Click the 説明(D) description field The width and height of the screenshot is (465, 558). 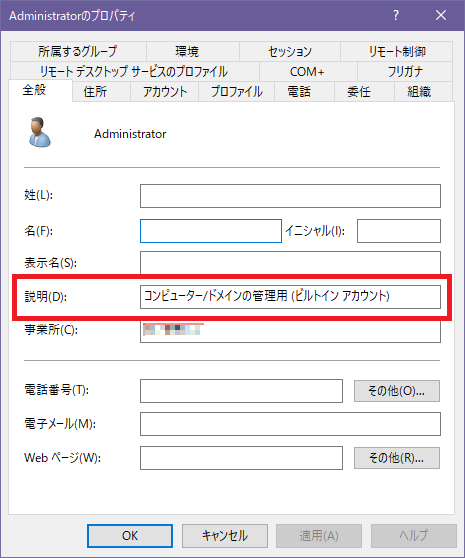(290, 297)
